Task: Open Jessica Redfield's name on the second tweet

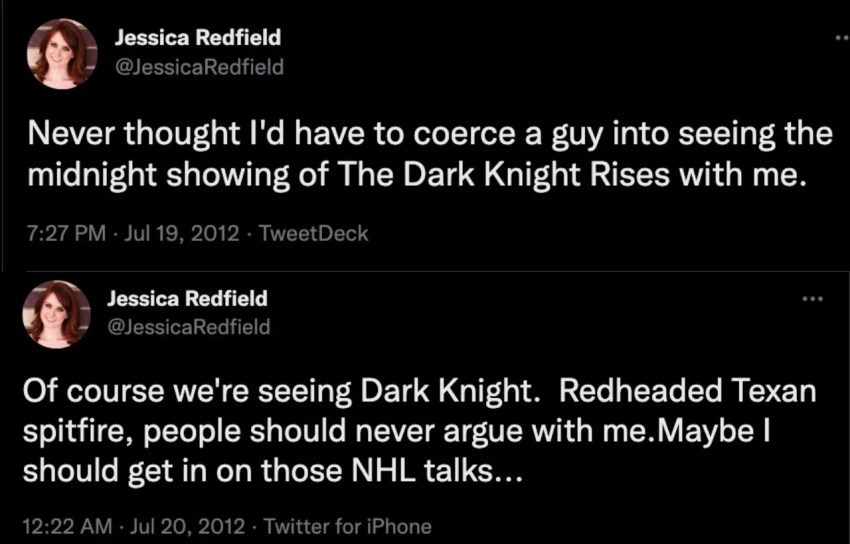Action: (187, 298)
